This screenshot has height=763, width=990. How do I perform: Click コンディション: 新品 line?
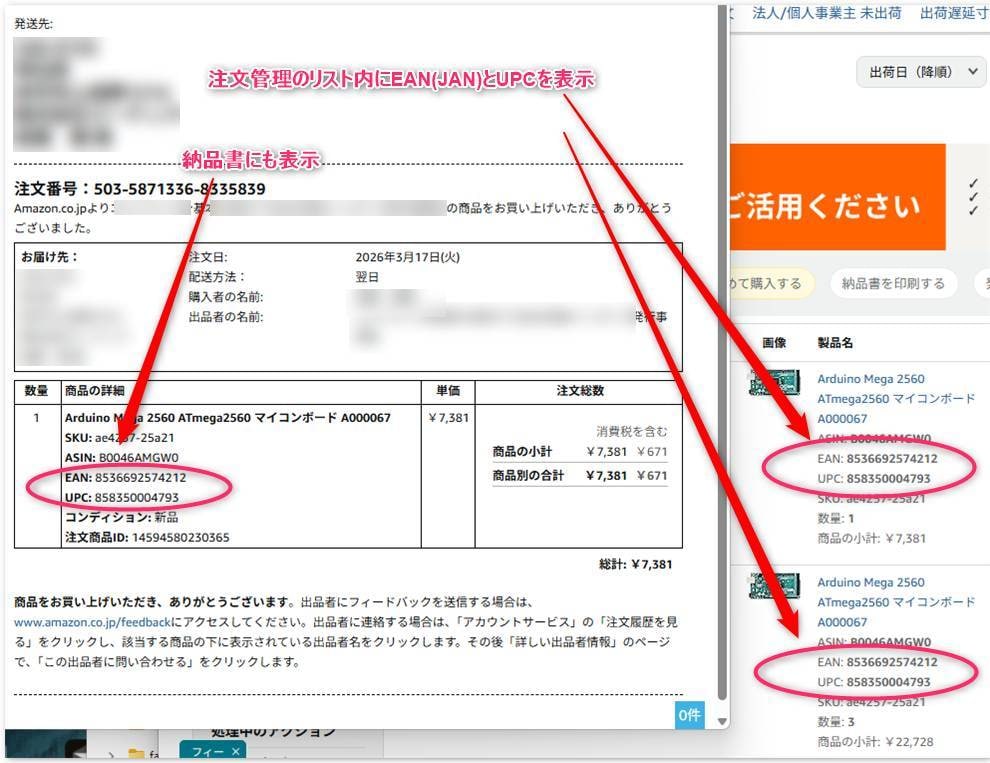click(121, 517)
